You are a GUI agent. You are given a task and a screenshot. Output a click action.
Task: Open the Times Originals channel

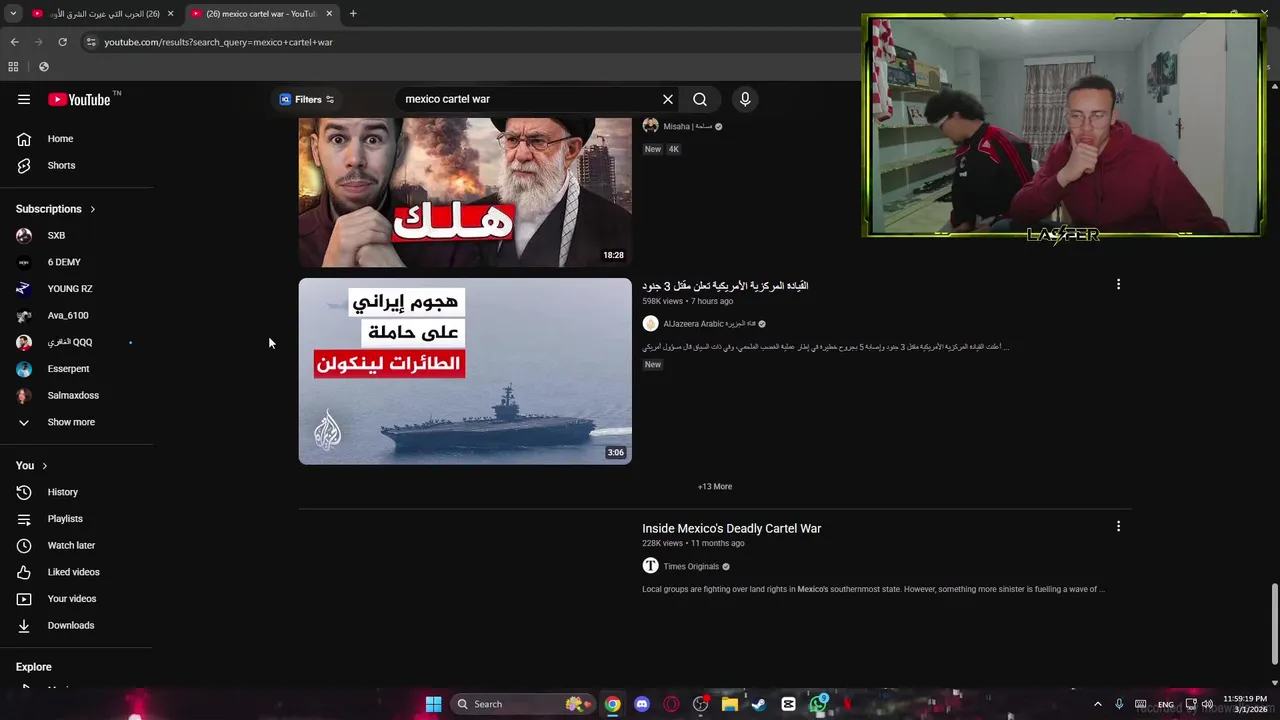click(691, 567)
